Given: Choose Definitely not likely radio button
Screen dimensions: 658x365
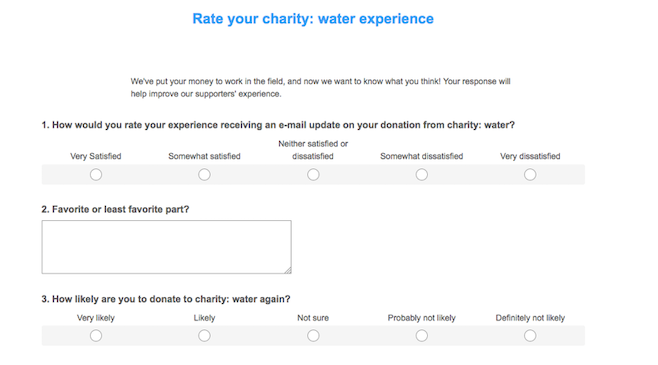Looking at the screenshot, I should tap(530, 336).
